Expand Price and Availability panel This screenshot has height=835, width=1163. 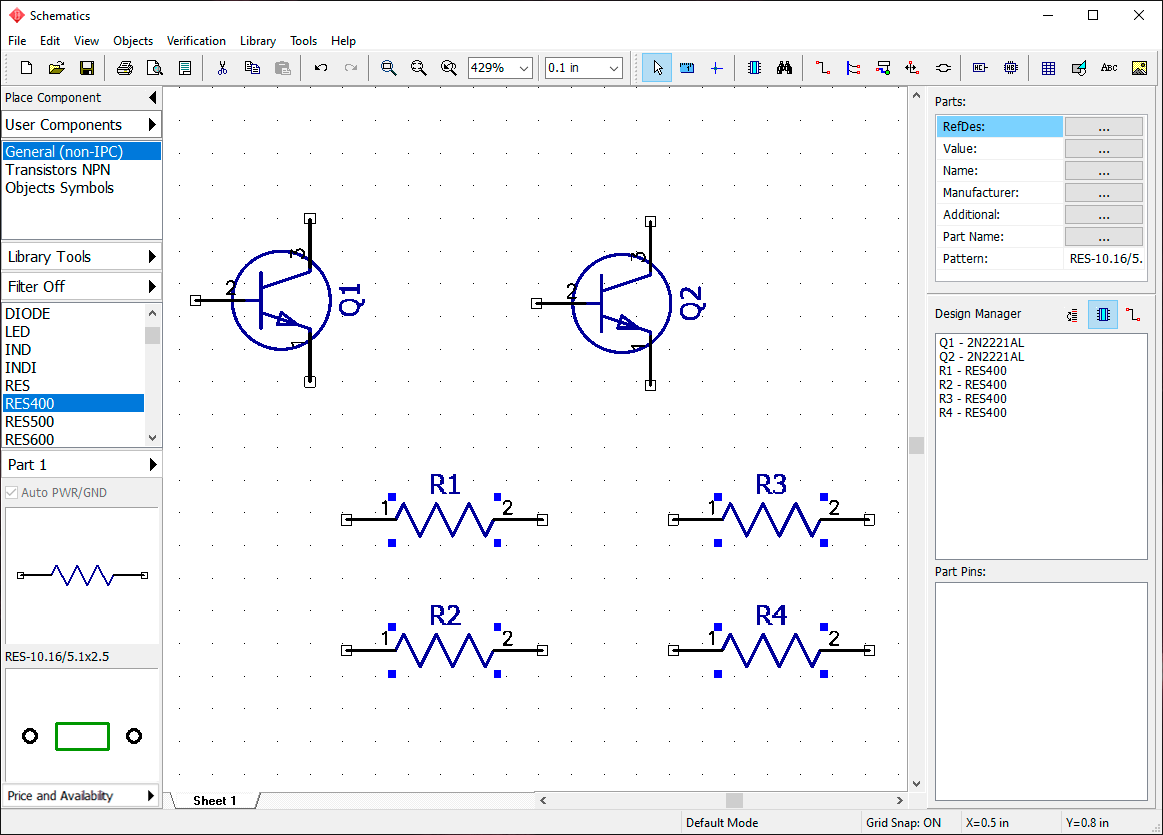pos(82,796)
